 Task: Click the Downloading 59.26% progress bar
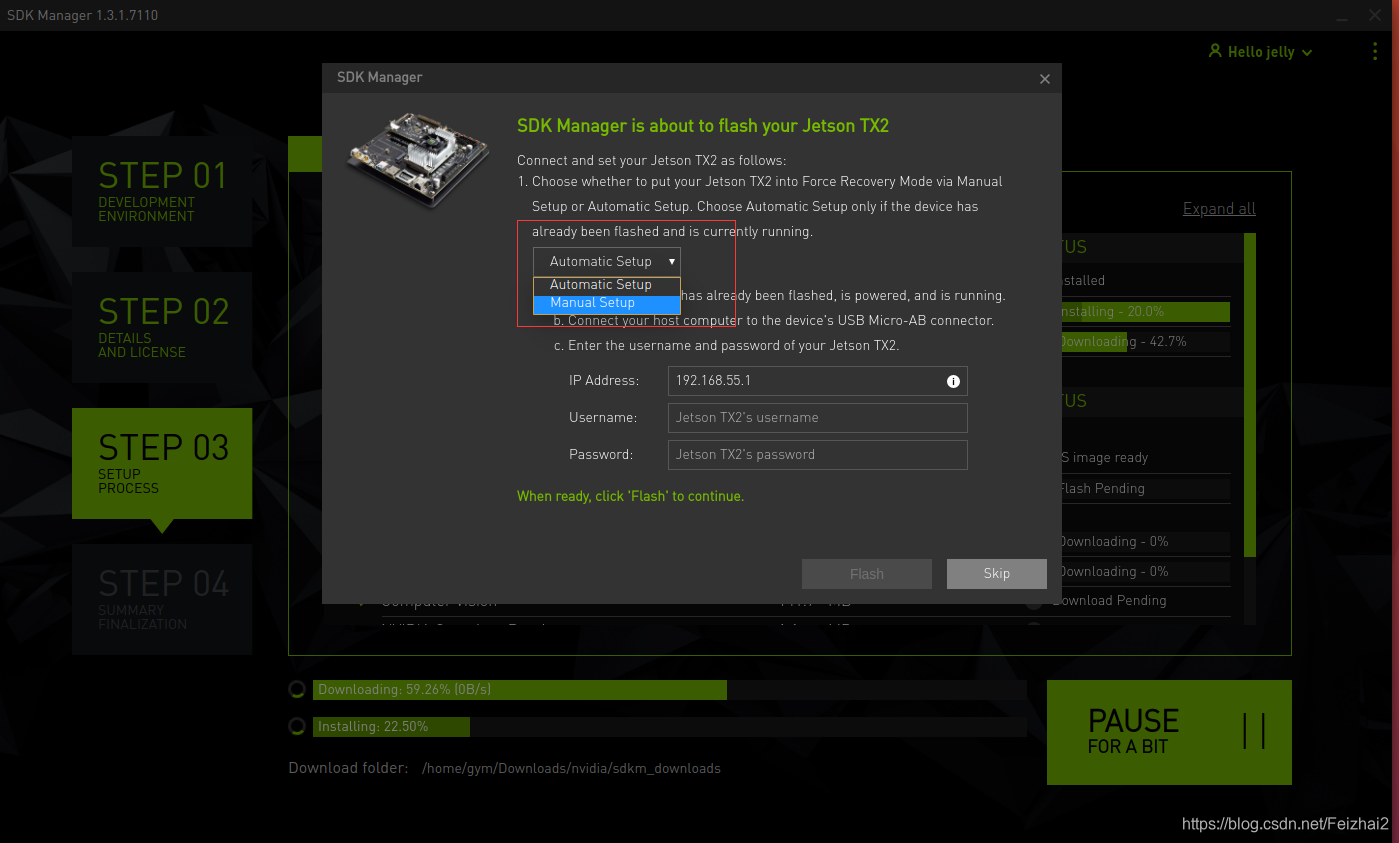669,690
